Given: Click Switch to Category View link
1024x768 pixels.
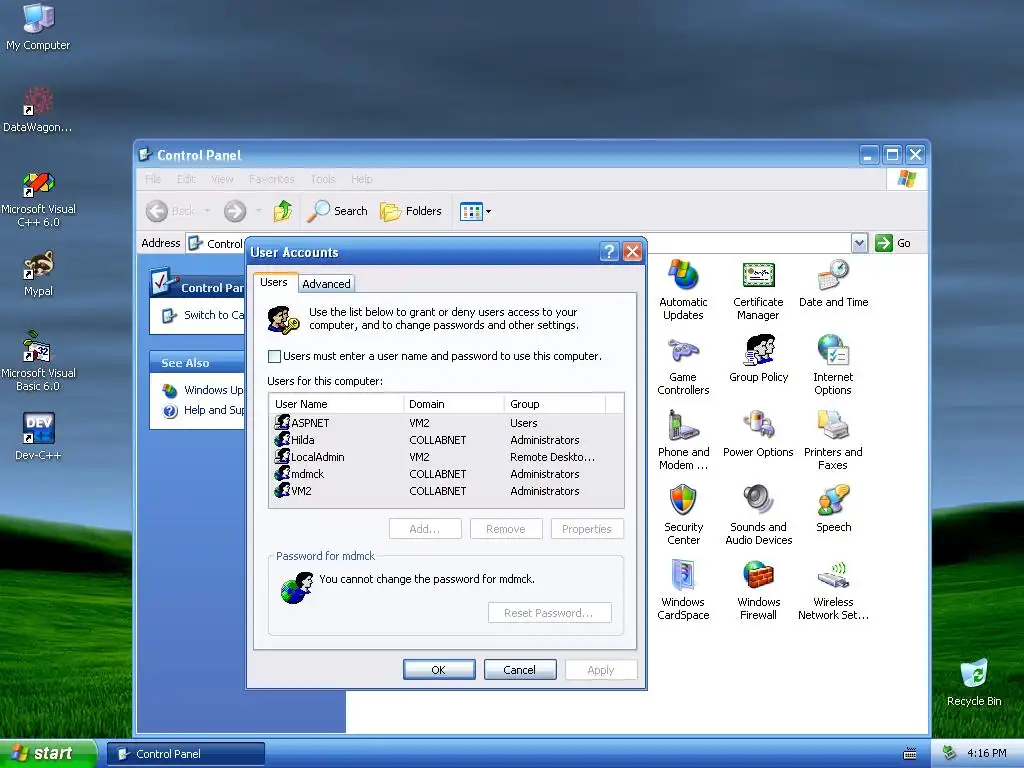Looking at the screenshot, I should (203, 315).
